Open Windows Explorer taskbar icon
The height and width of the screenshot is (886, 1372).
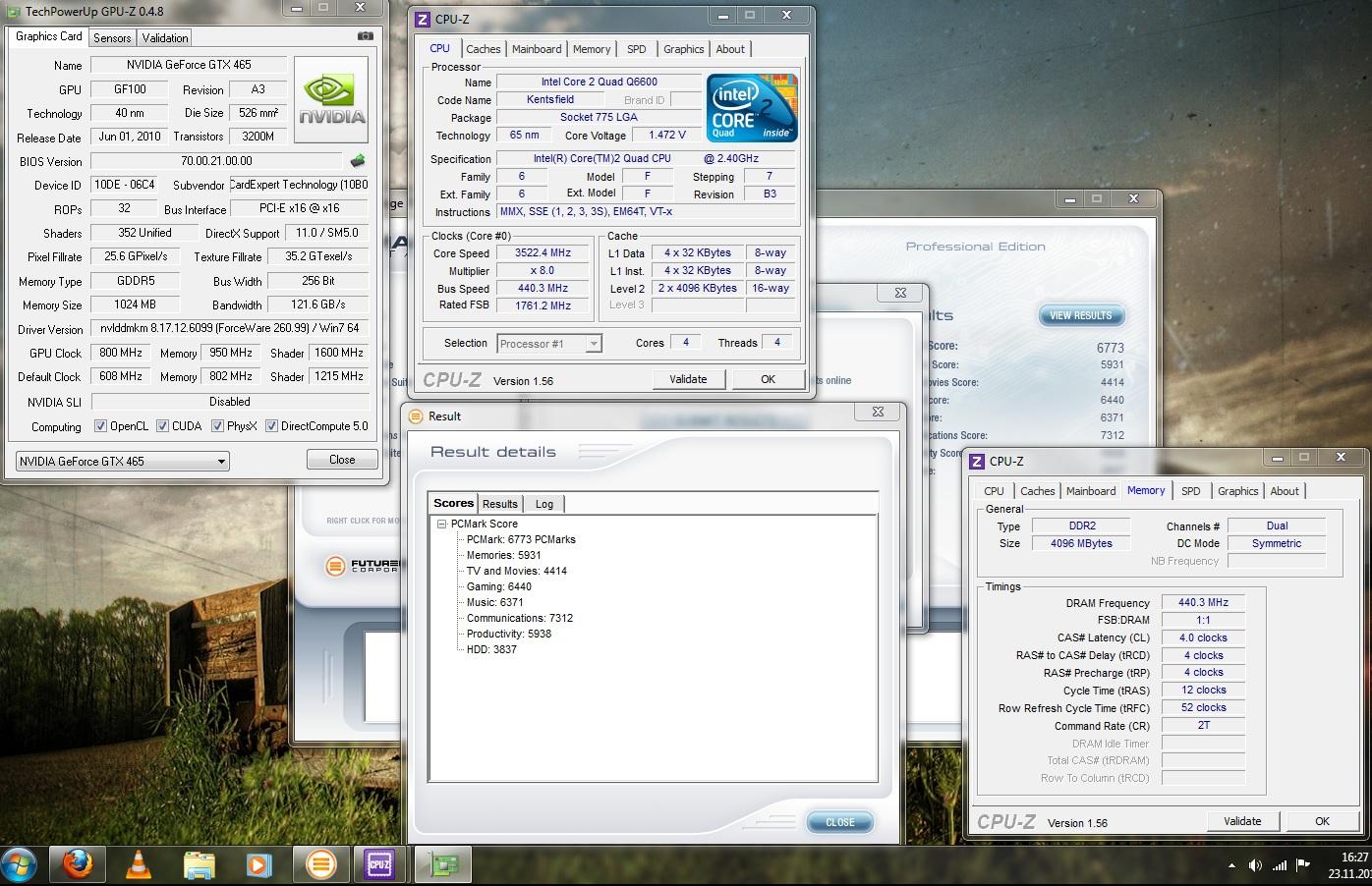(x=199, y=865)
